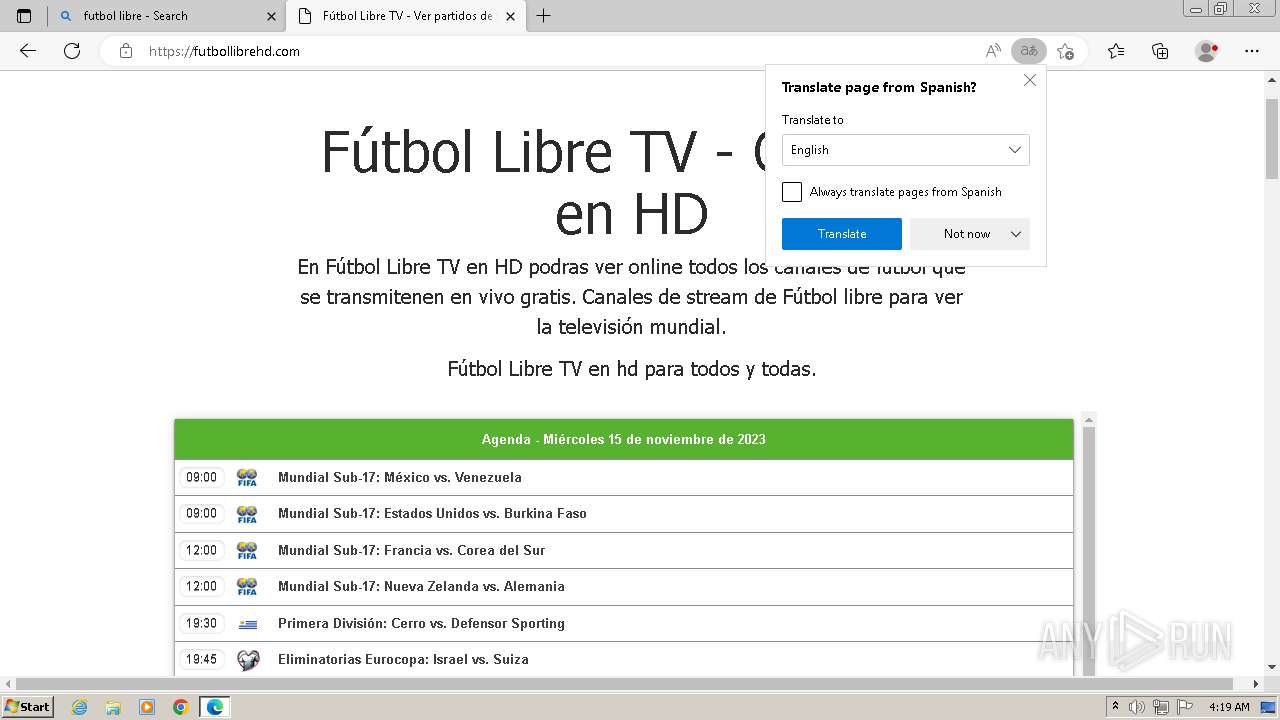
Task: Click the system clock 4:19 AM
Action: (1229, 707)
